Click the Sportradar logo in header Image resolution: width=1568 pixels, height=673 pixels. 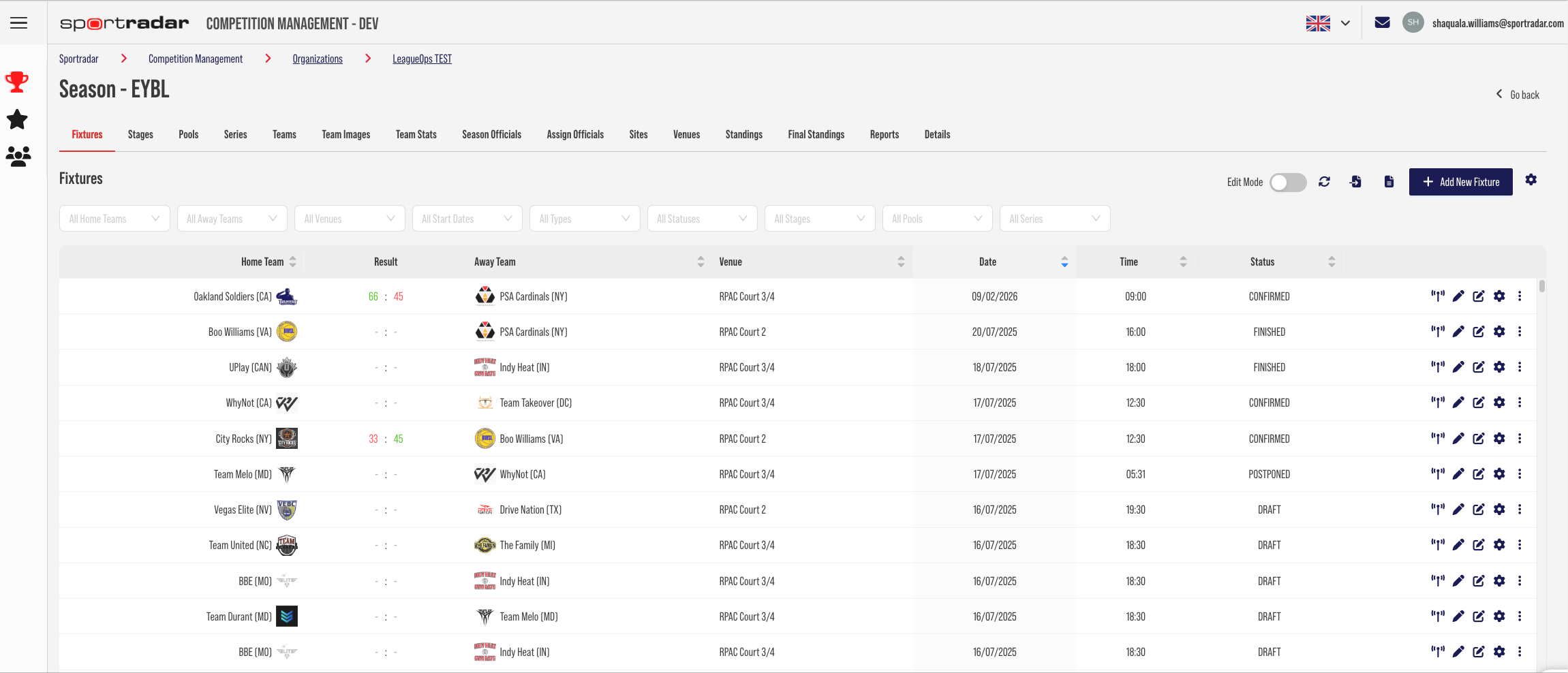coord(125,23)
